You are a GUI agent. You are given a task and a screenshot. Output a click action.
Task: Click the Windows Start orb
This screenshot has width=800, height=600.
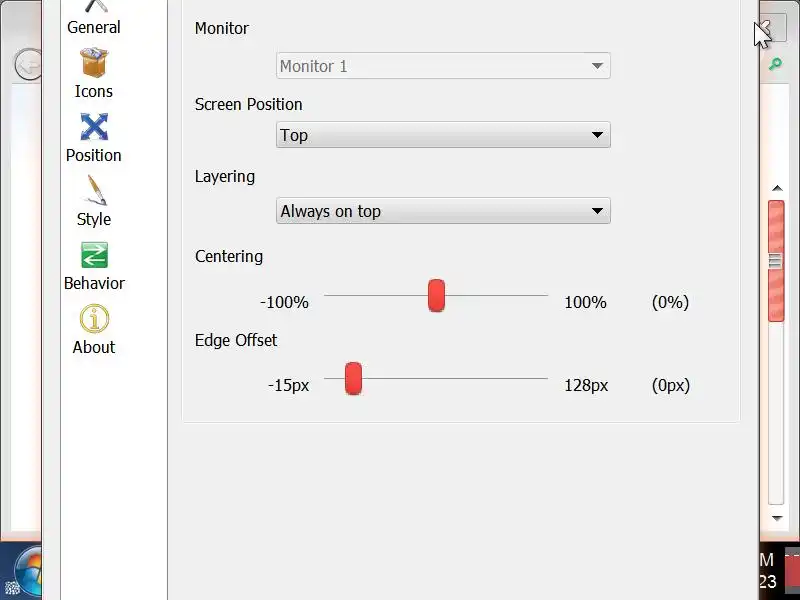[26, 572]
